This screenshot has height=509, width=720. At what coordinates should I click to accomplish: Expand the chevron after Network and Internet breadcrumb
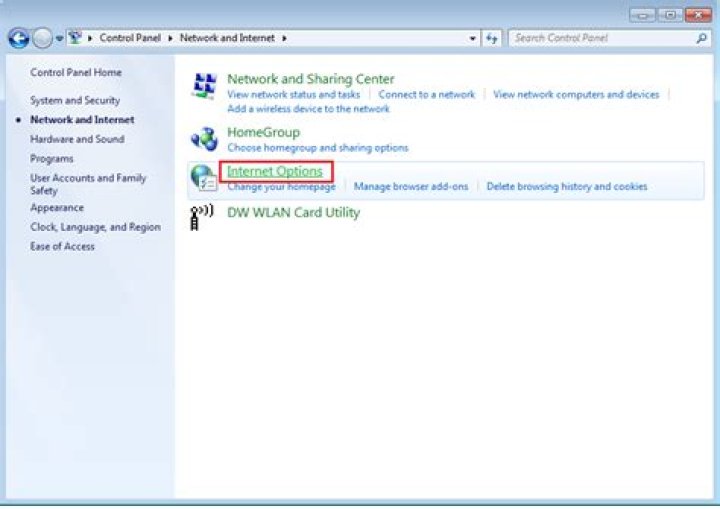[x=284, y=38]
